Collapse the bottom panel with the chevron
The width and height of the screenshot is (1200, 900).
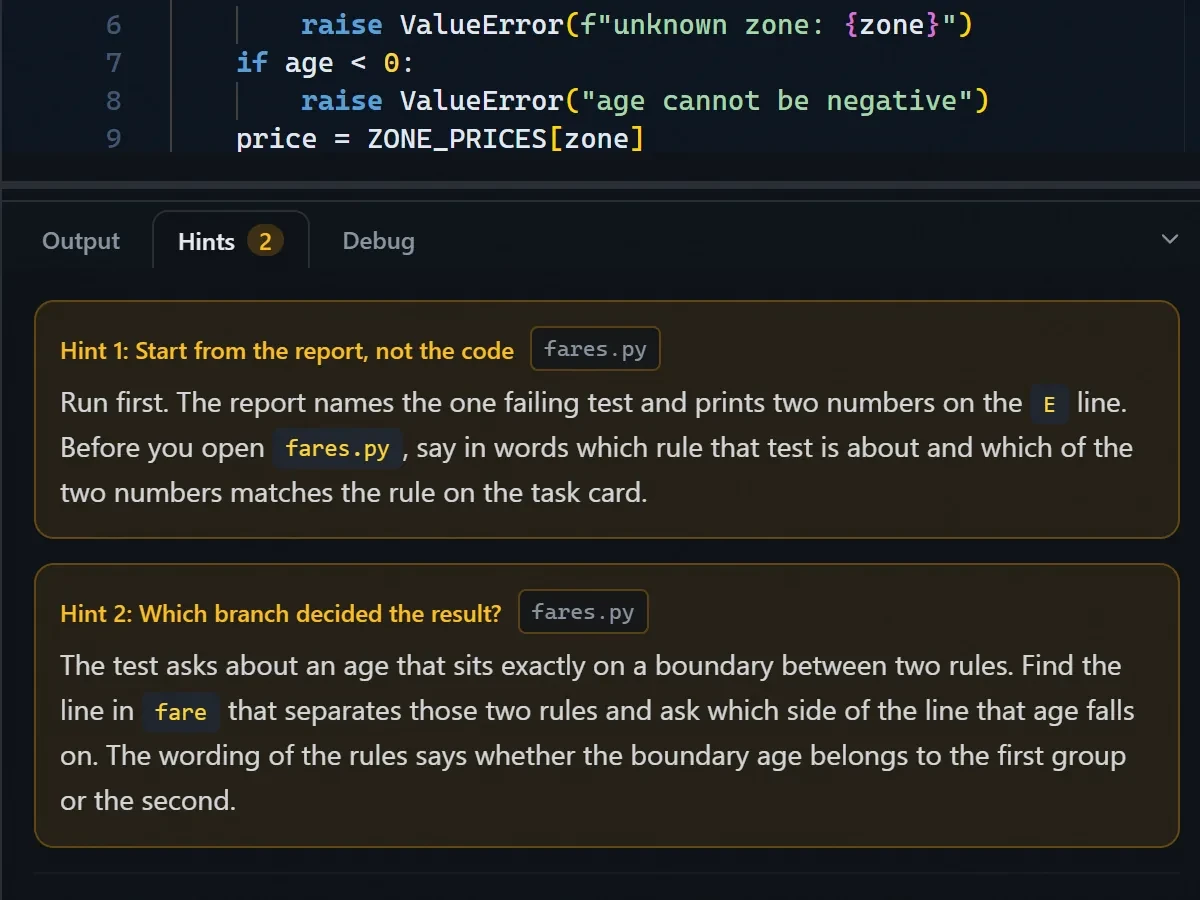coord(1170,239)
